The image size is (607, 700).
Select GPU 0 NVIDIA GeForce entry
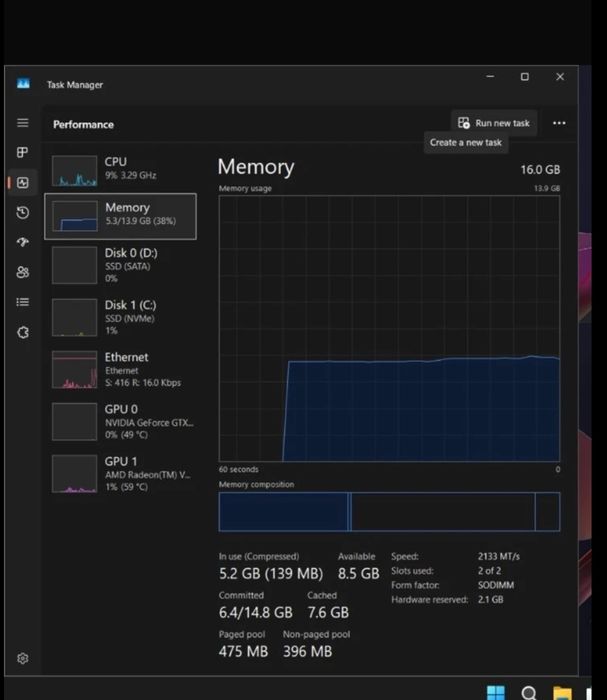point(121,421)
